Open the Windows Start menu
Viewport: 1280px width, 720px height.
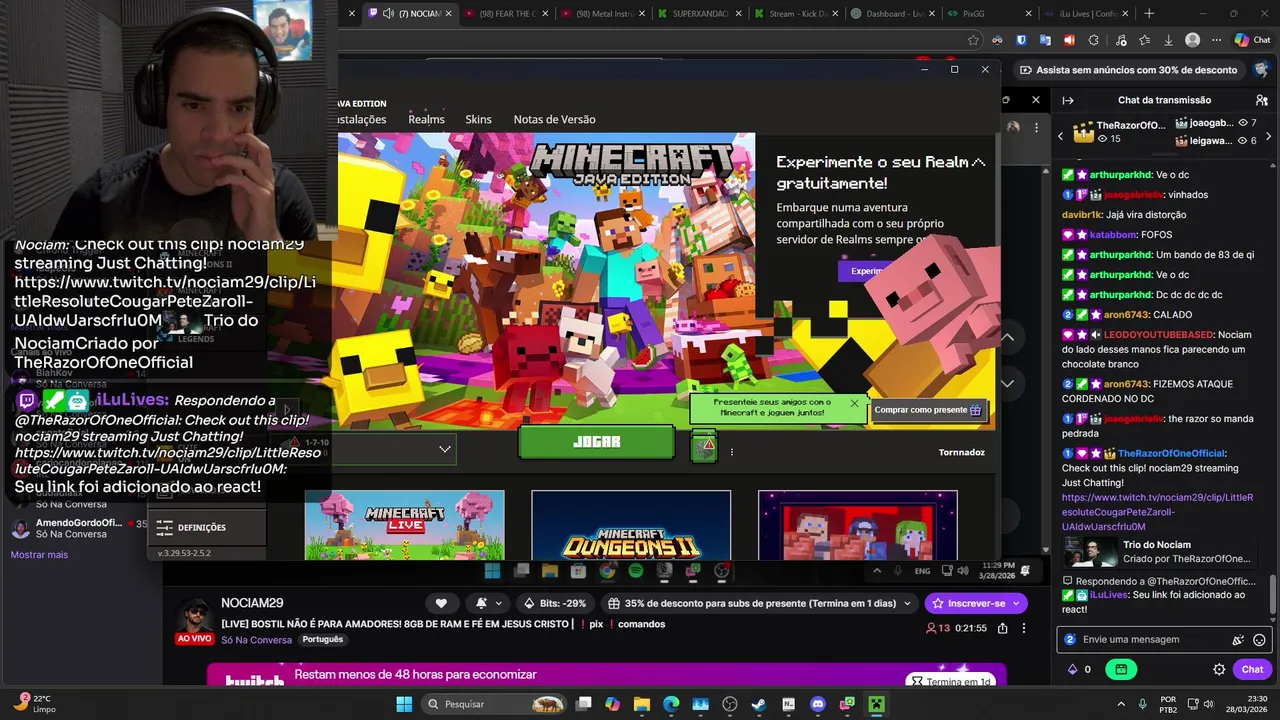pos(404,704)
